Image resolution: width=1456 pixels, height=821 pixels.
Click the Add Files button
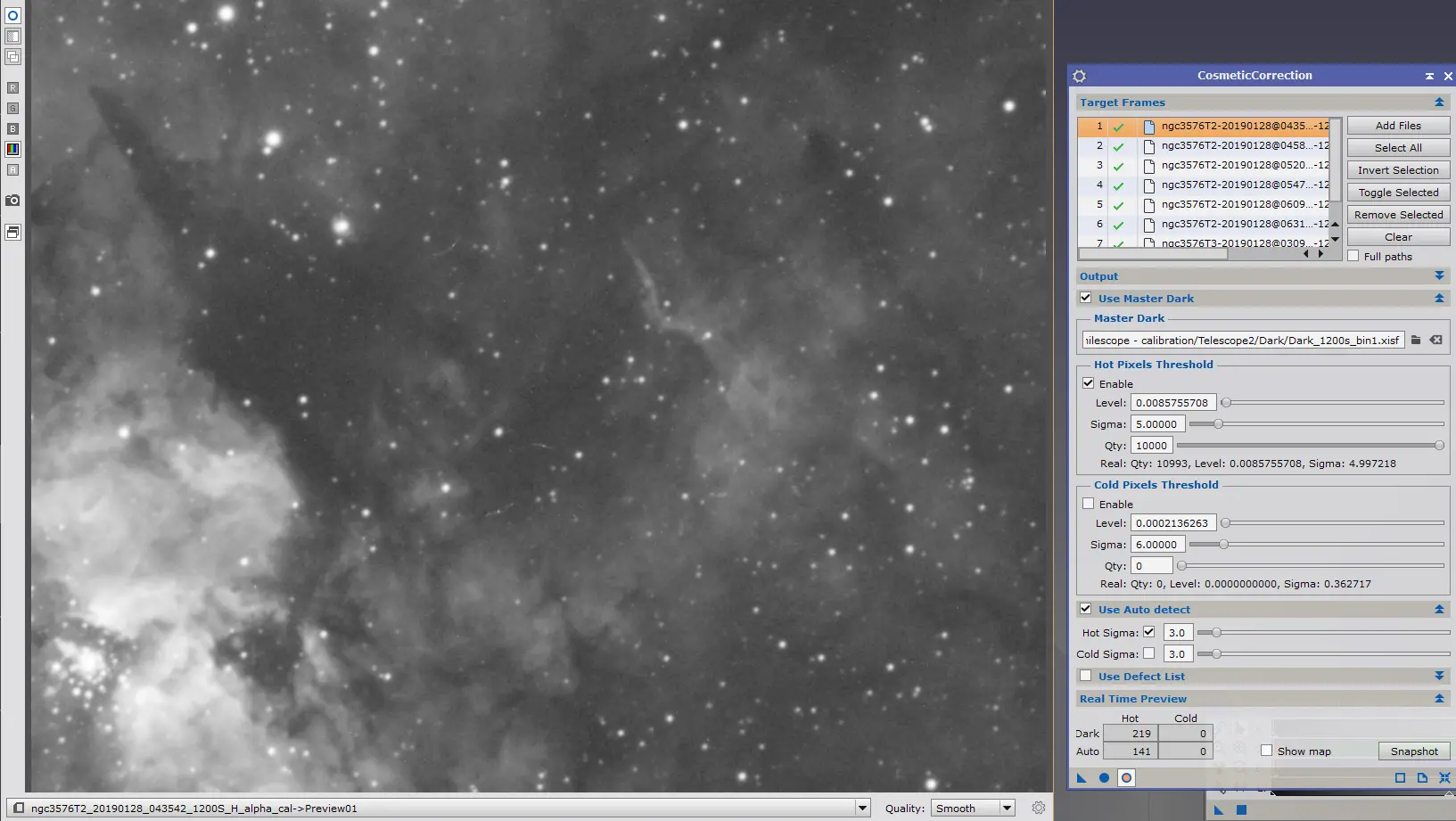[x=1398, y=126]
